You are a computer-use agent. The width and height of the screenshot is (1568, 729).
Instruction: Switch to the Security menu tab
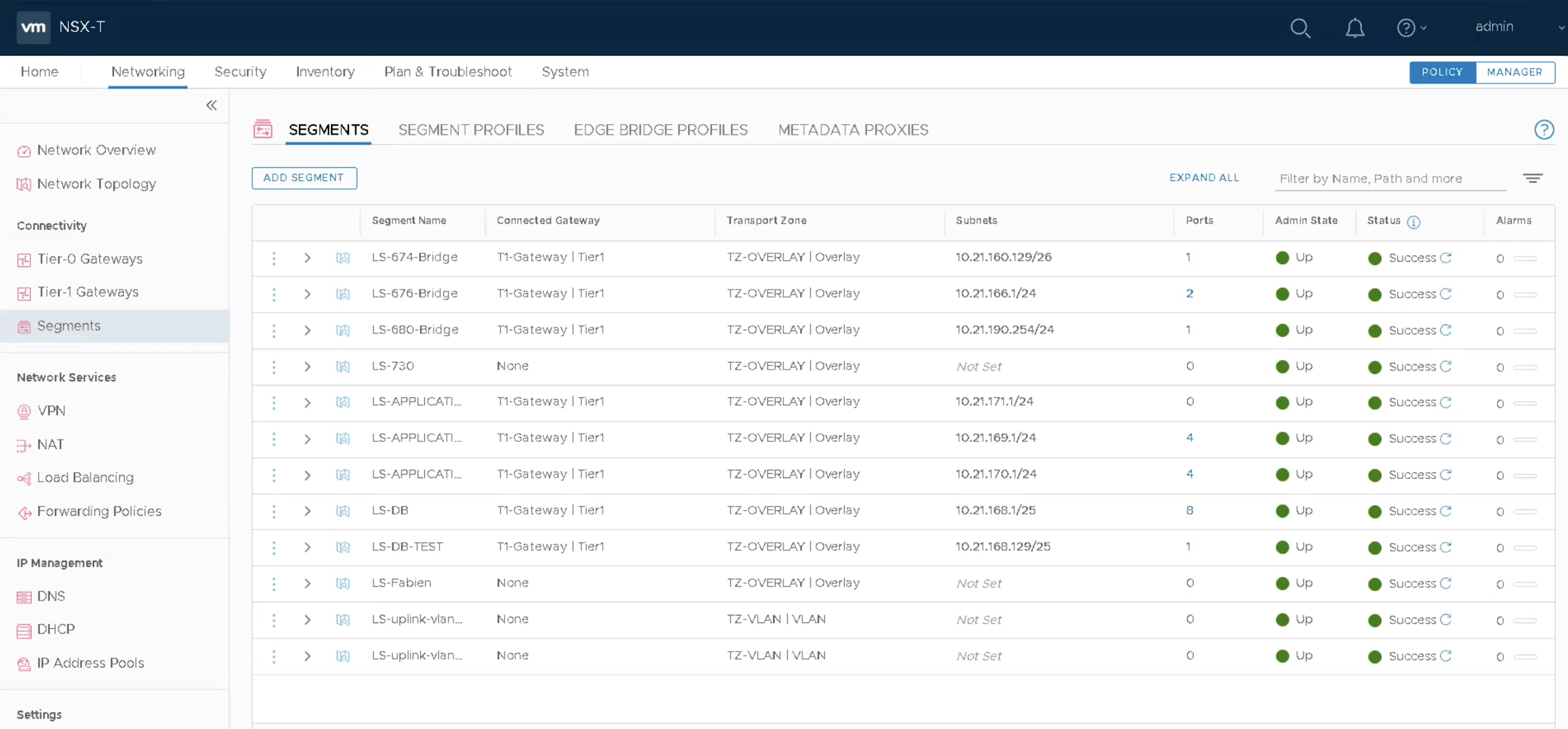240,72
